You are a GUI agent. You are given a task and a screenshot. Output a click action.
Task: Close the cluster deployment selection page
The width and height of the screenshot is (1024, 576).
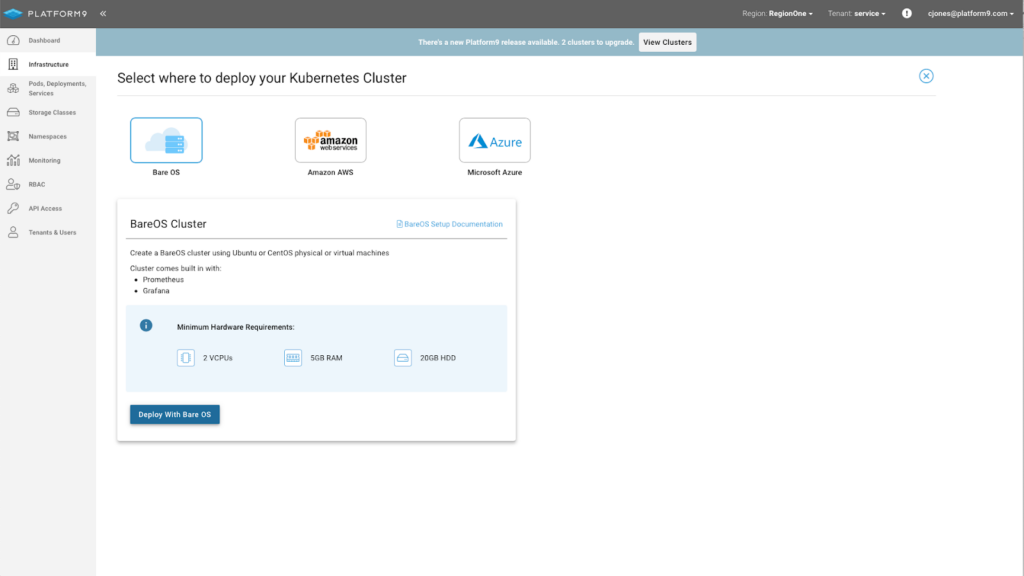coord(926,76)
